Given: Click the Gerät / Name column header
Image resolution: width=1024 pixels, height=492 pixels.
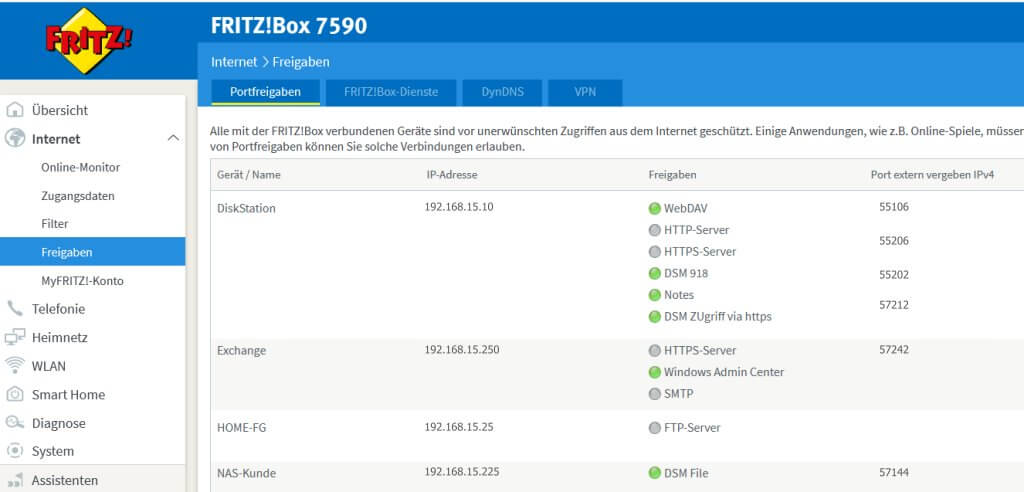Looking at the screenshot, I should pyautogui.click(x=248, y=174).
